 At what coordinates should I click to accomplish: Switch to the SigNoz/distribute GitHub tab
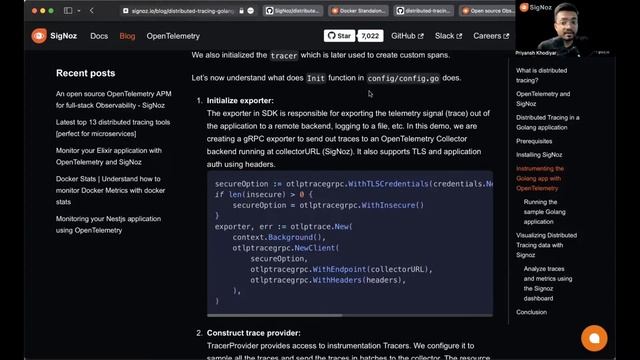pyautogui.click(x=293, y=11)
